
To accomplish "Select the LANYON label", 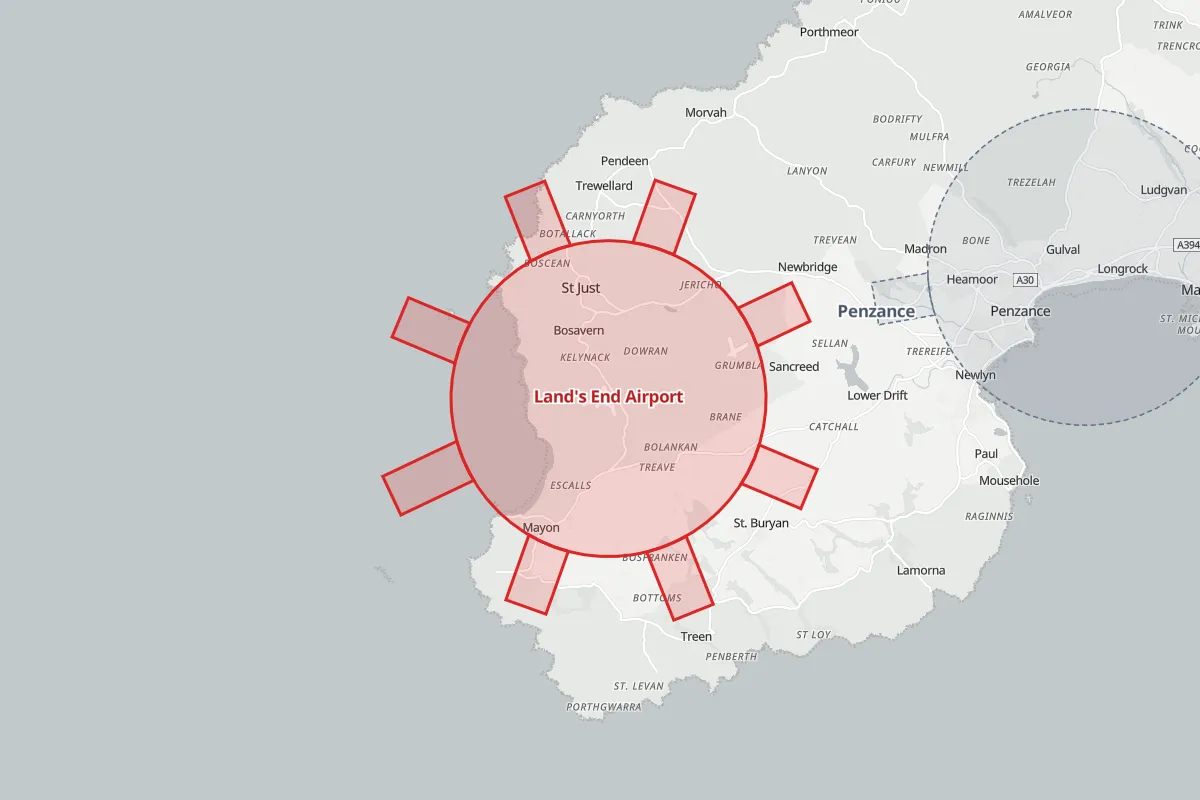I will pos(807,171).
